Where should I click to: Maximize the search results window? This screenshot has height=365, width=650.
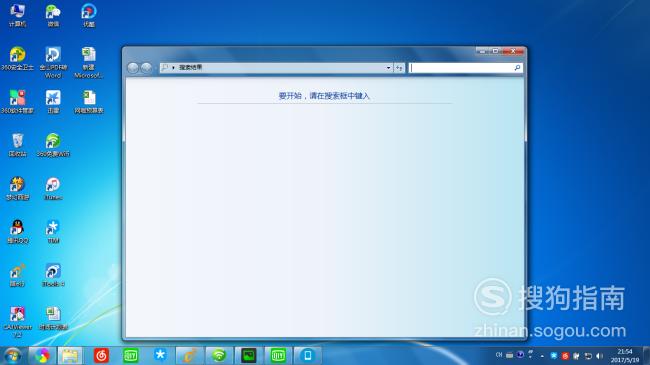point(495,51)
